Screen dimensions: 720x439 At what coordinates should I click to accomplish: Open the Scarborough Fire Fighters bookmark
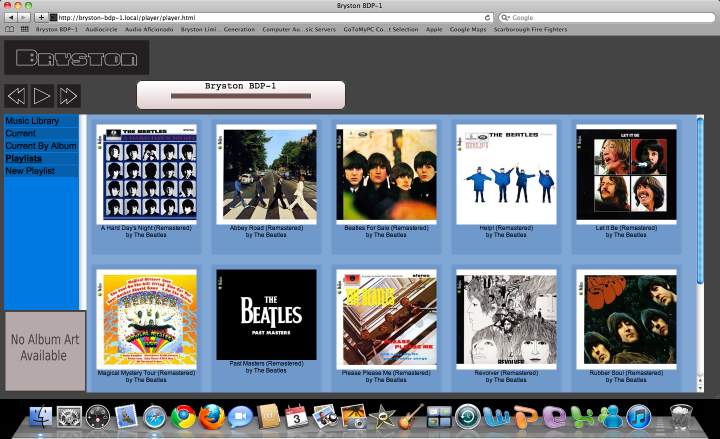530,29
